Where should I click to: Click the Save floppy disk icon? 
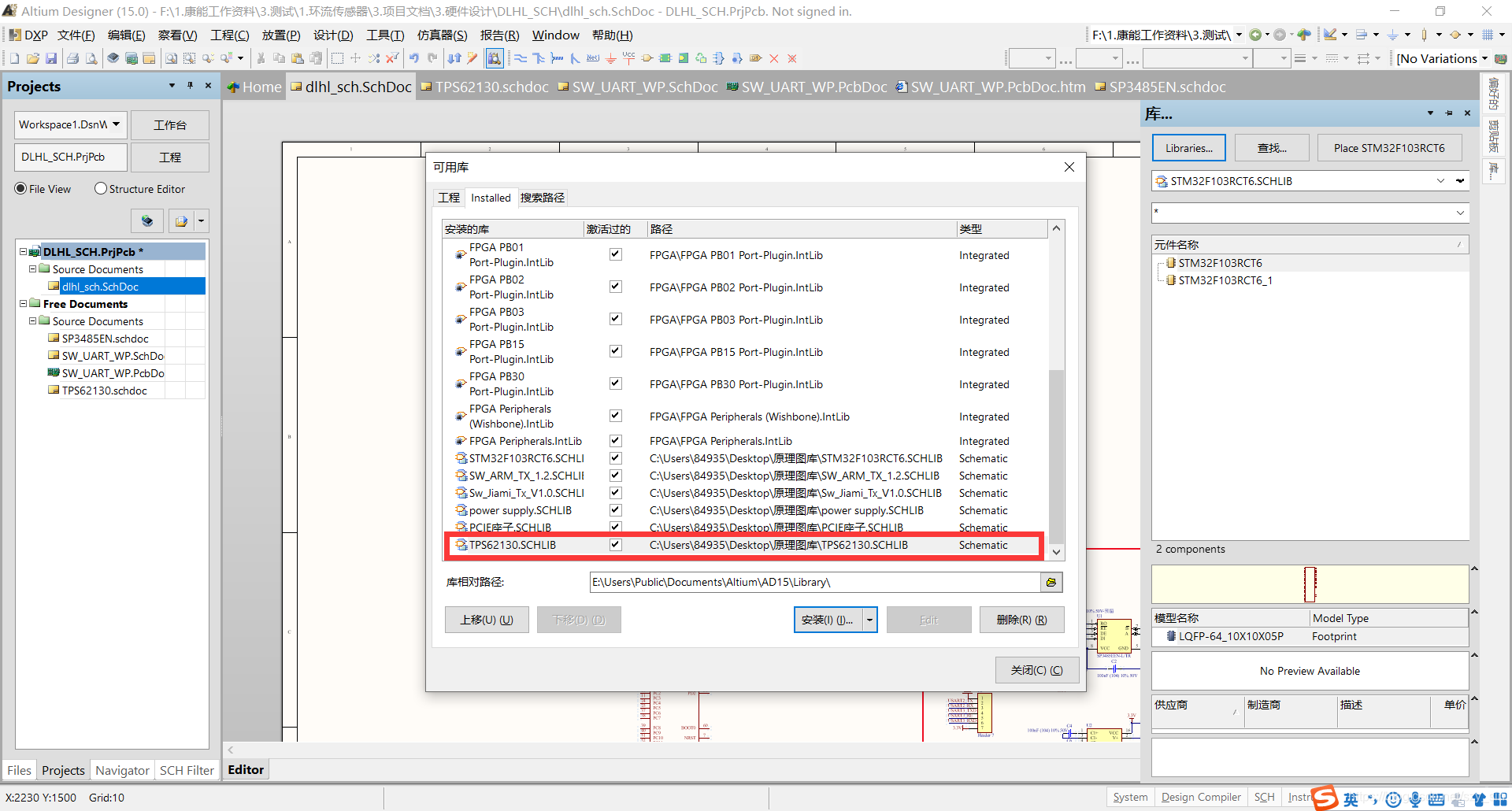pos(50,58)
